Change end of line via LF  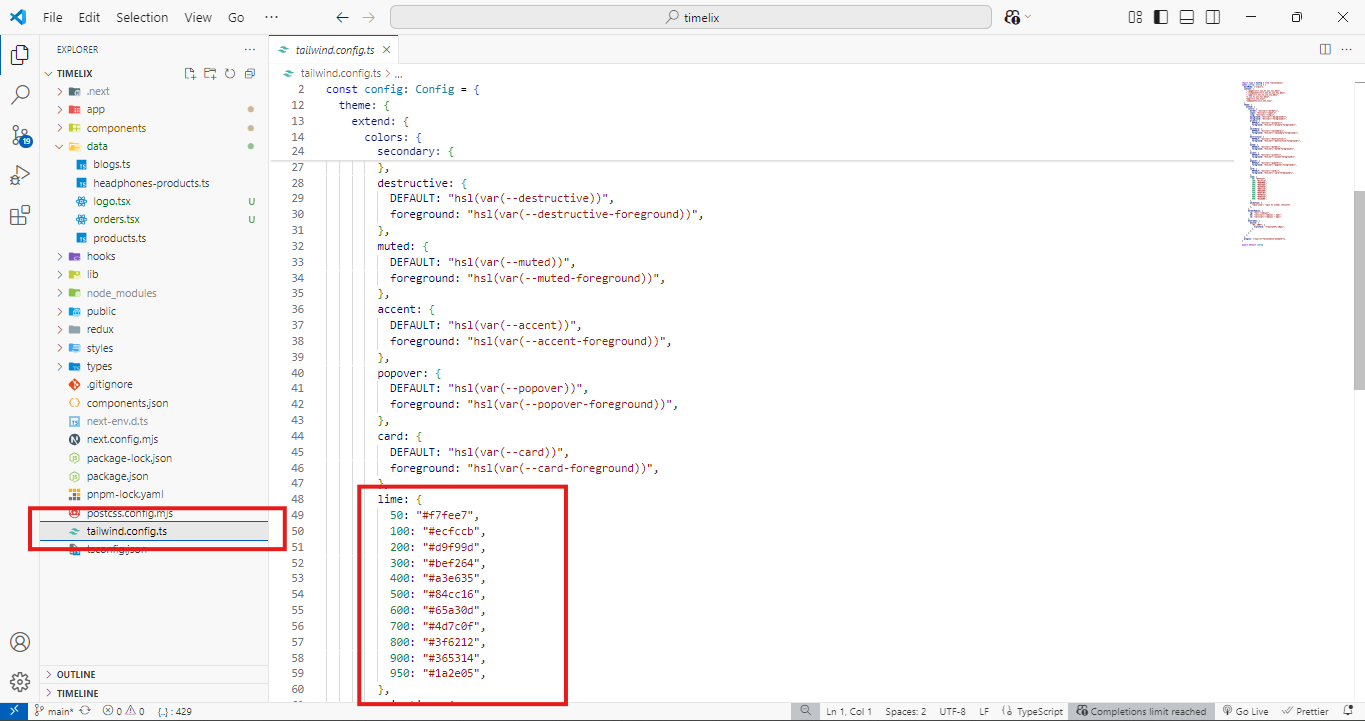click(x=984, y=711)
